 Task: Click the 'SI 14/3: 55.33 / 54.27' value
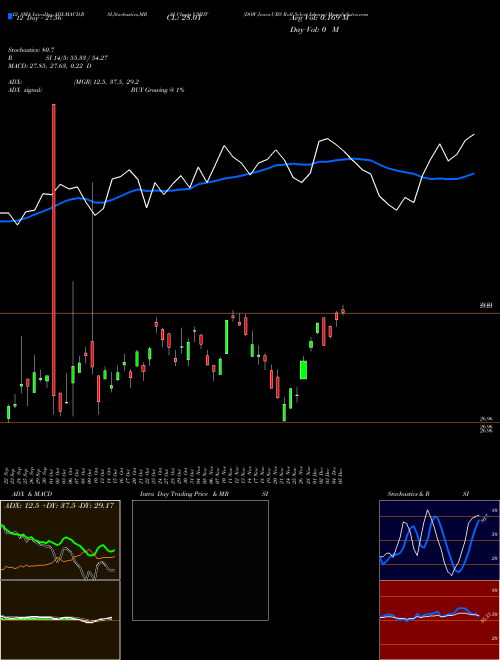[77, 58]
